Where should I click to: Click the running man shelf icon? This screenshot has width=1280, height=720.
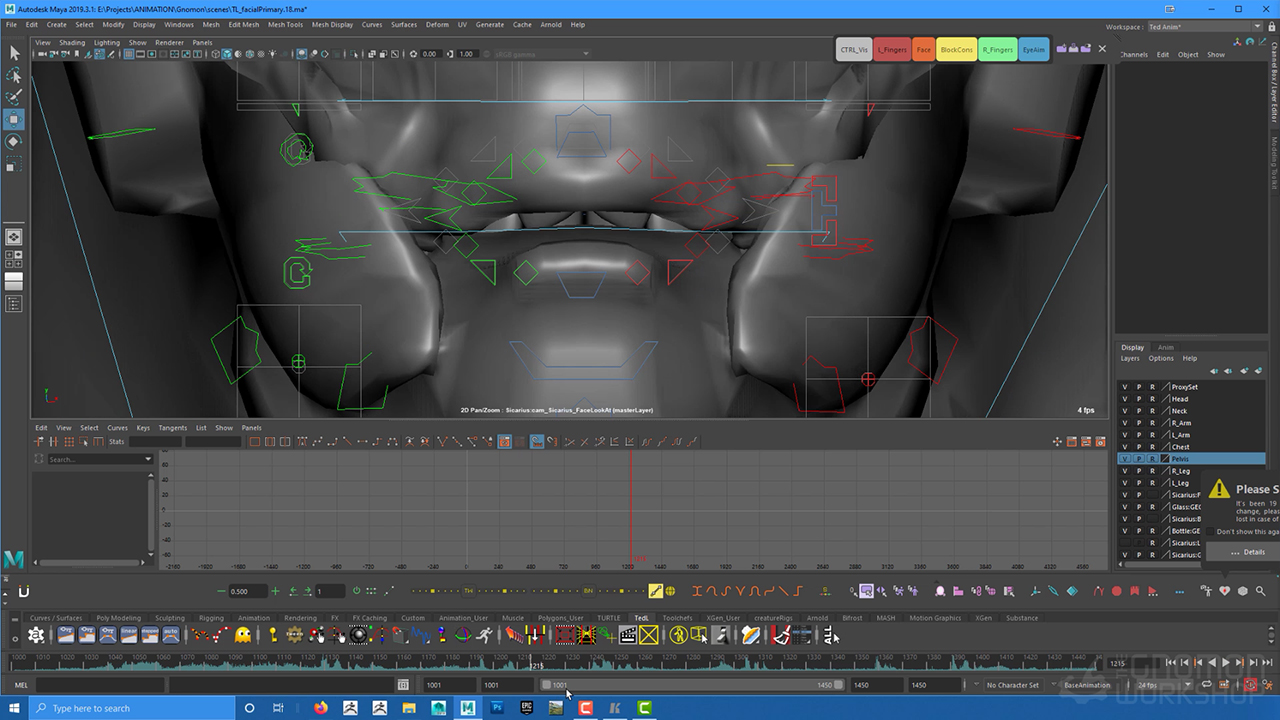tap(484, 635)
